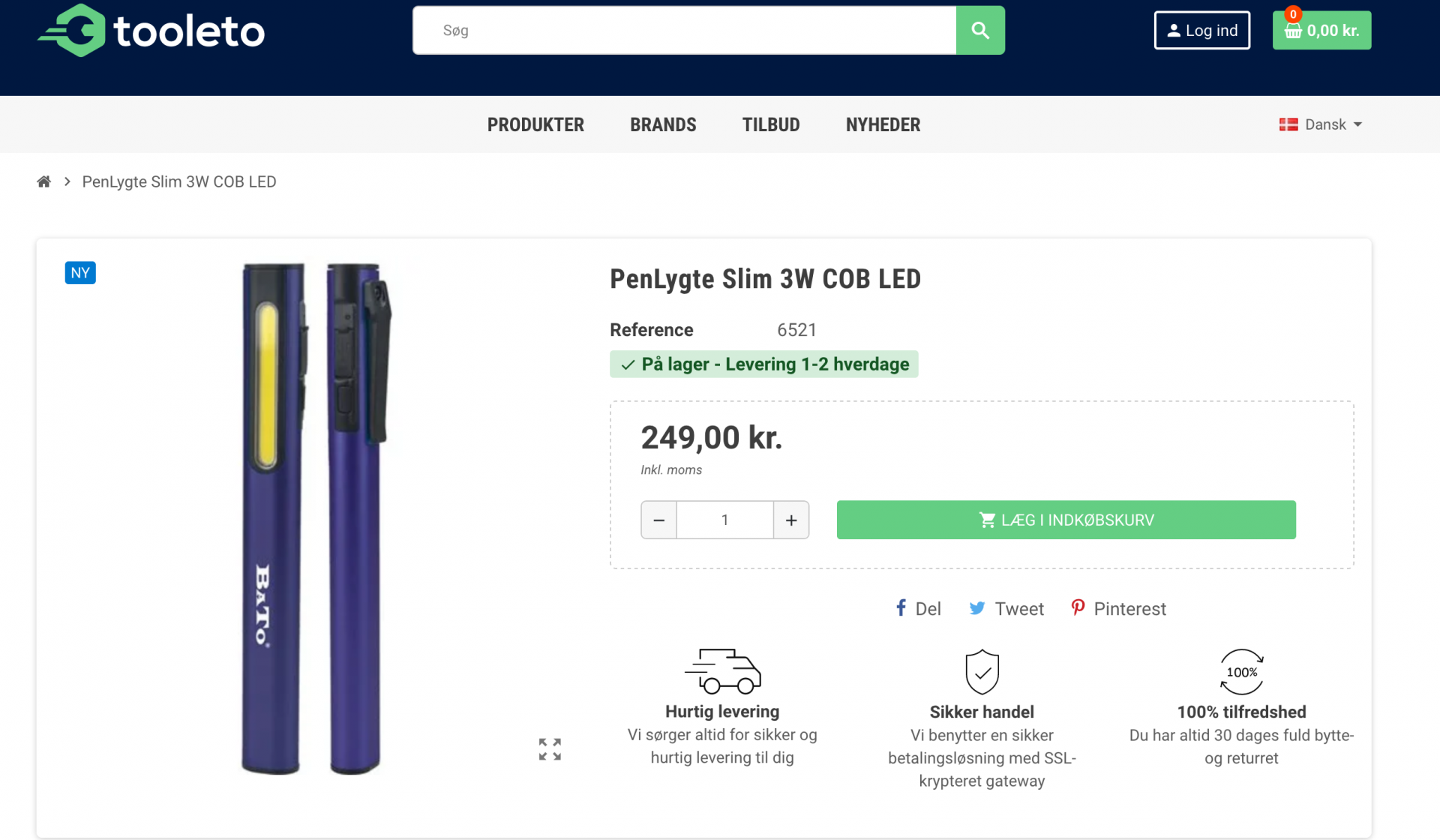Open the BRANDS menu item
1440x840 pixels.
click(x=663, y=124)
